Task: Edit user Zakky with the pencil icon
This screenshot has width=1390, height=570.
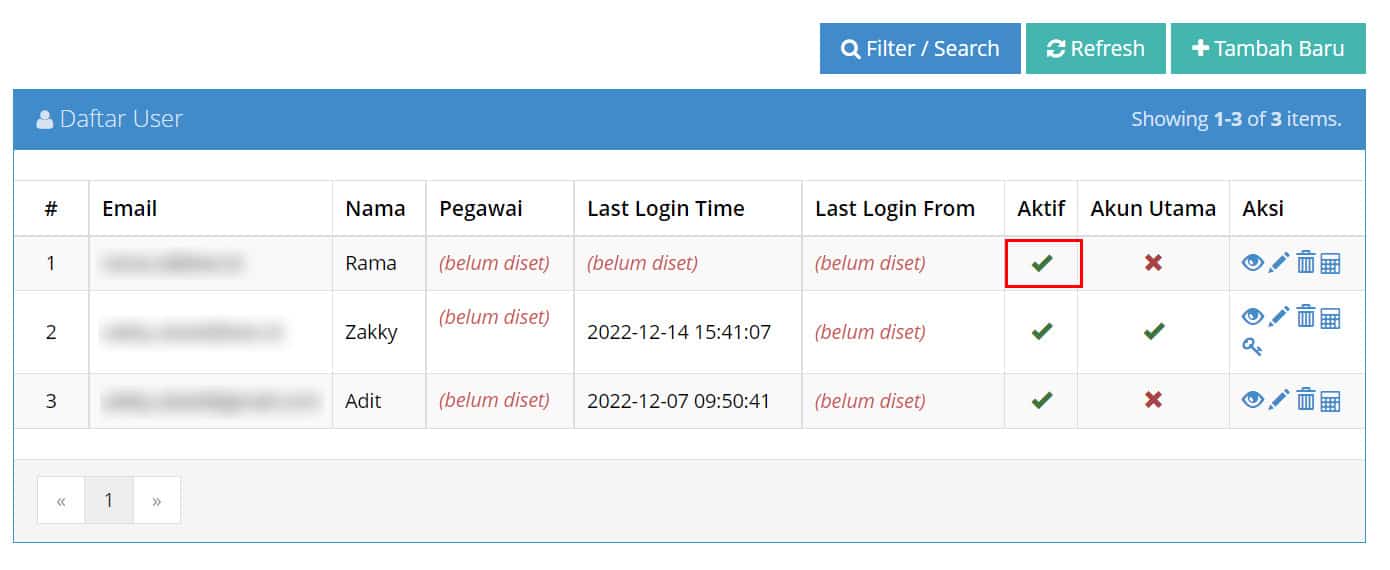Action: click(1279, 317)
